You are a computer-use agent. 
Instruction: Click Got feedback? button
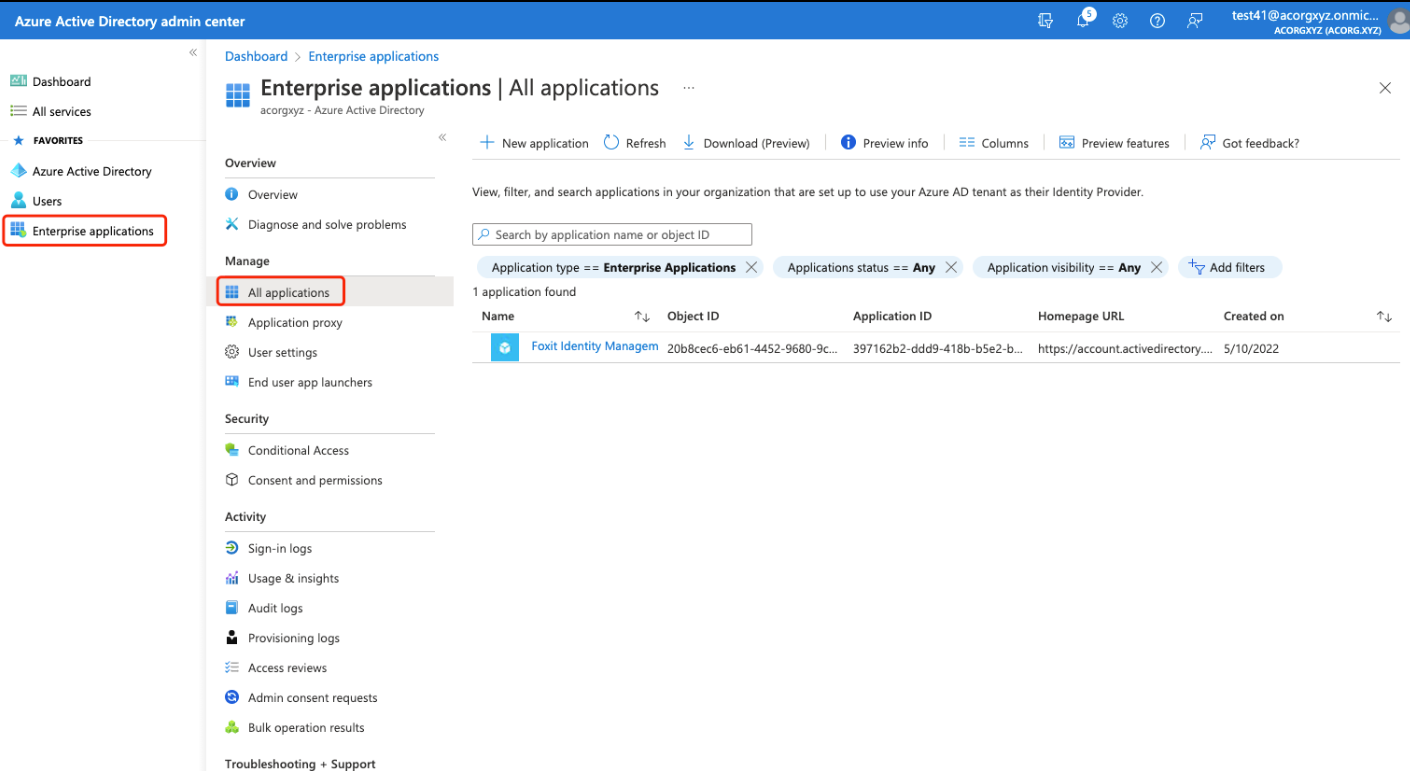[1249, 143]
